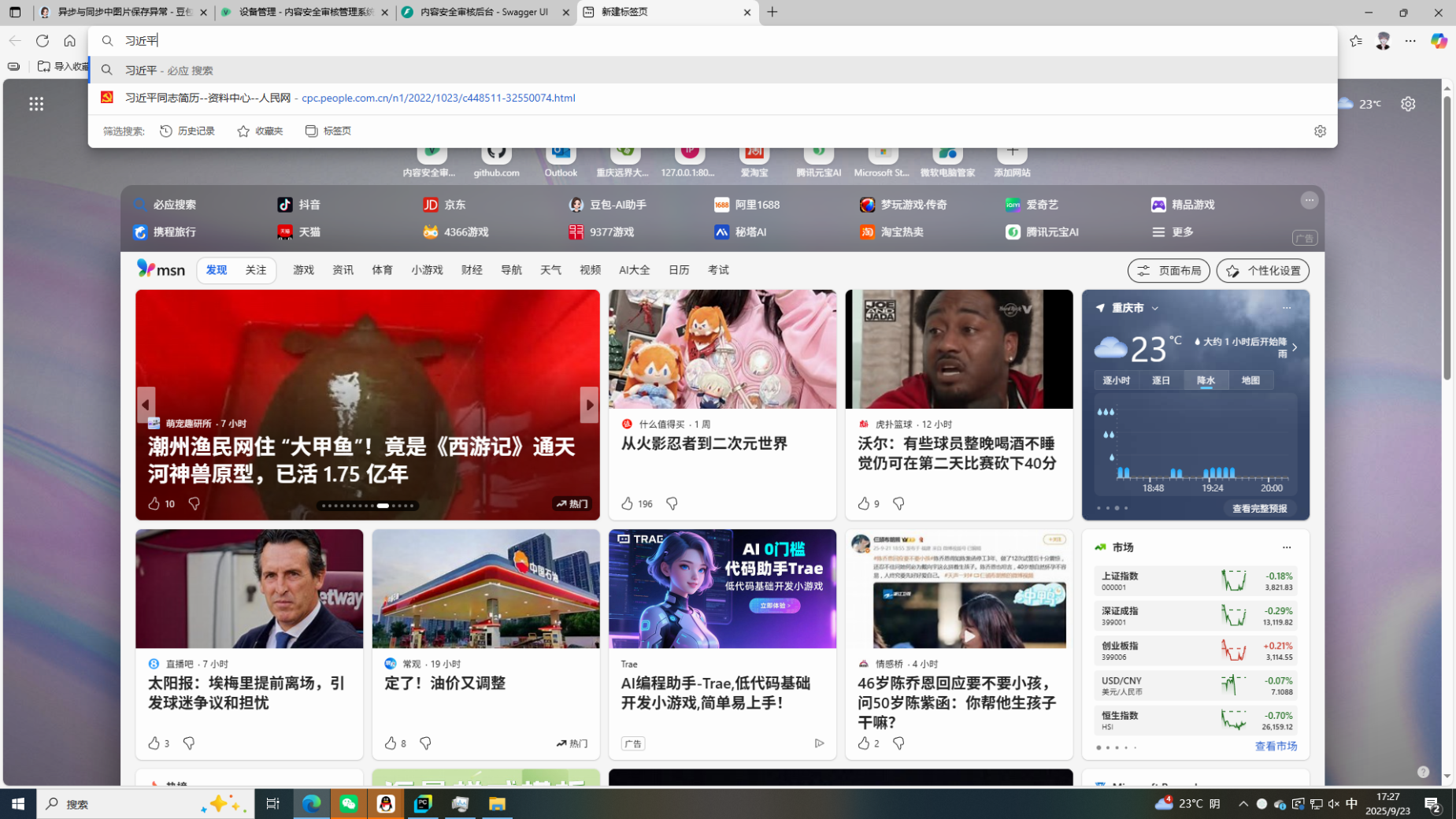Go to next carousel news slide

click(588, 405)
